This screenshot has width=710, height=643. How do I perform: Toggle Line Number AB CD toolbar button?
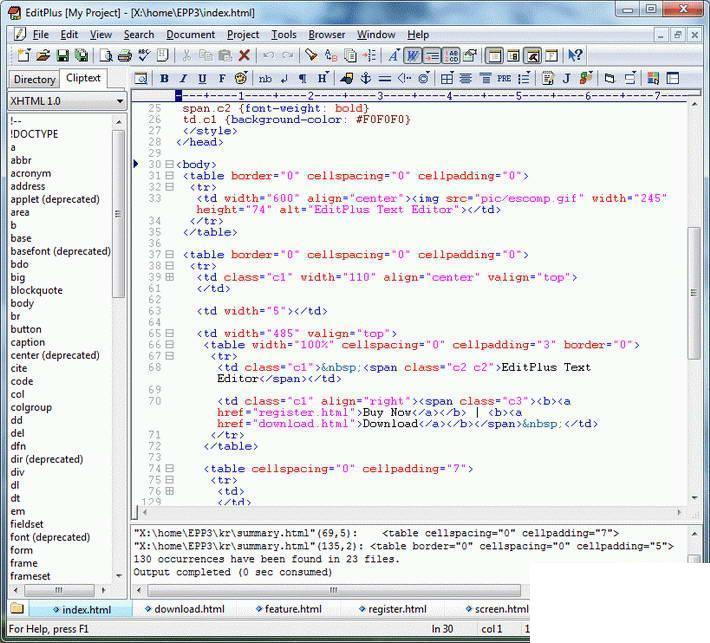click(451, 55)
